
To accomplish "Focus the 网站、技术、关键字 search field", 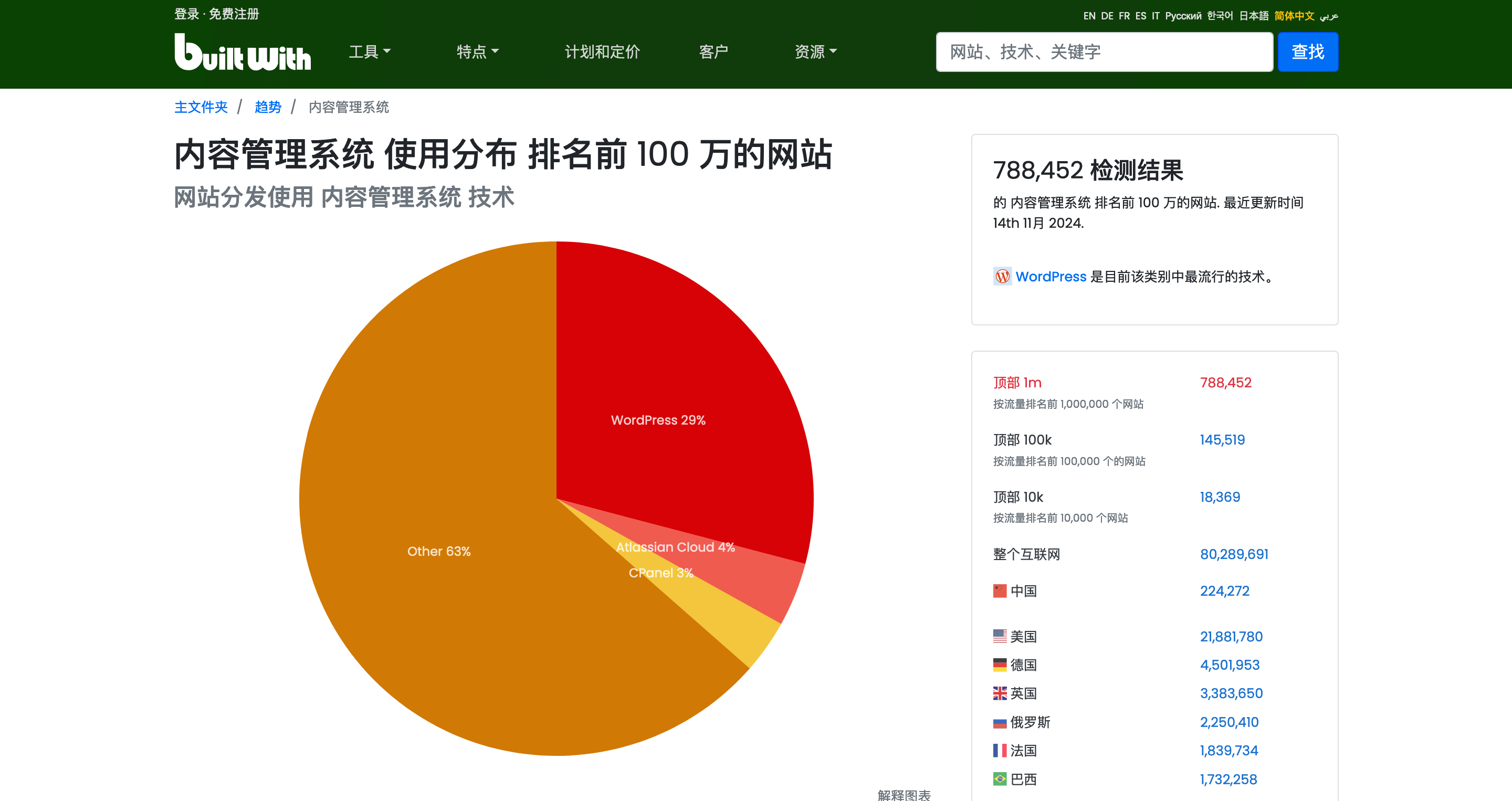I will pyautogui.click(x=1104, y=51).
